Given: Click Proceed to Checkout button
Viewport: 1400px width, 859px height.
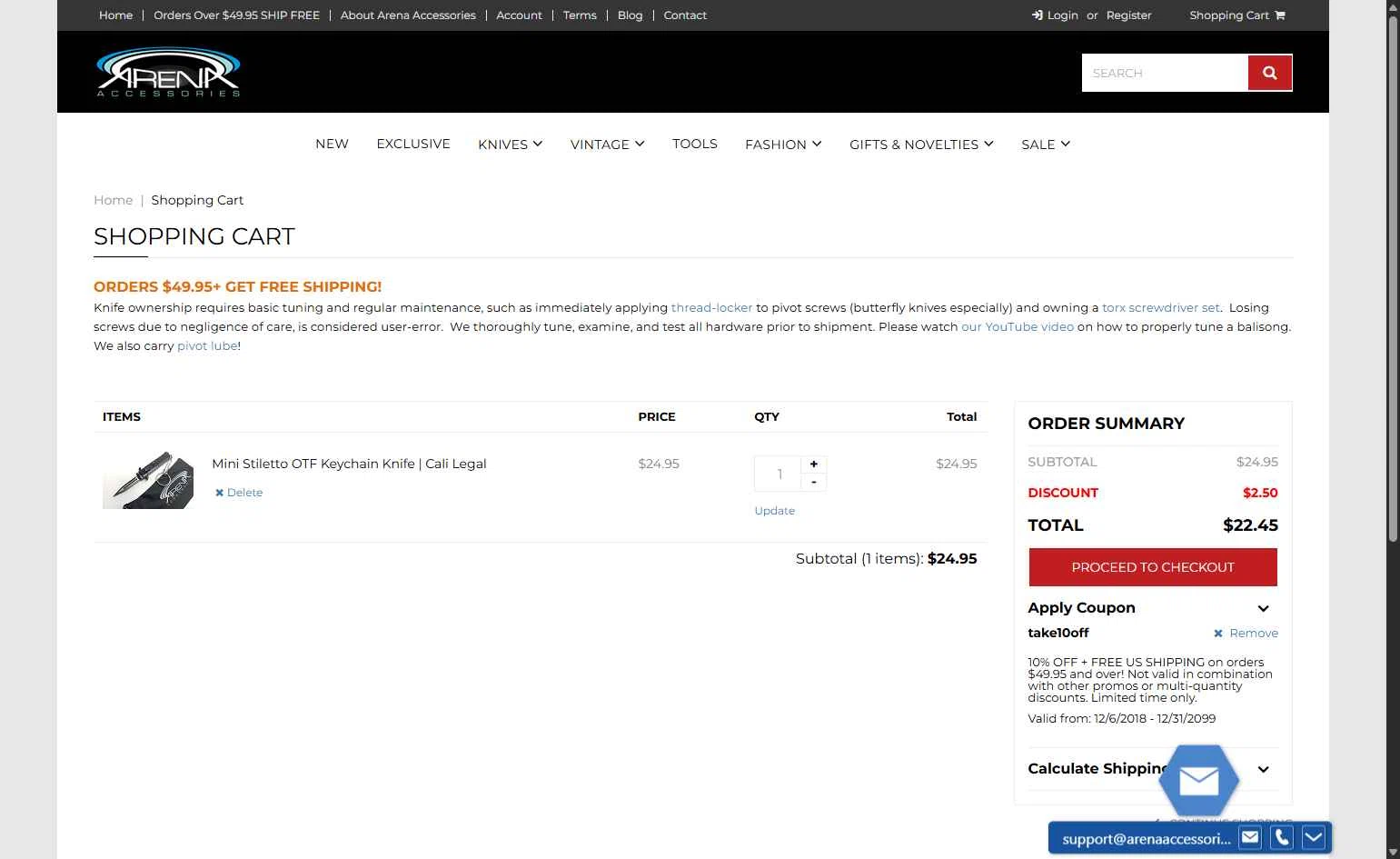Looking at the screenshot, I should coord(1153,567).
